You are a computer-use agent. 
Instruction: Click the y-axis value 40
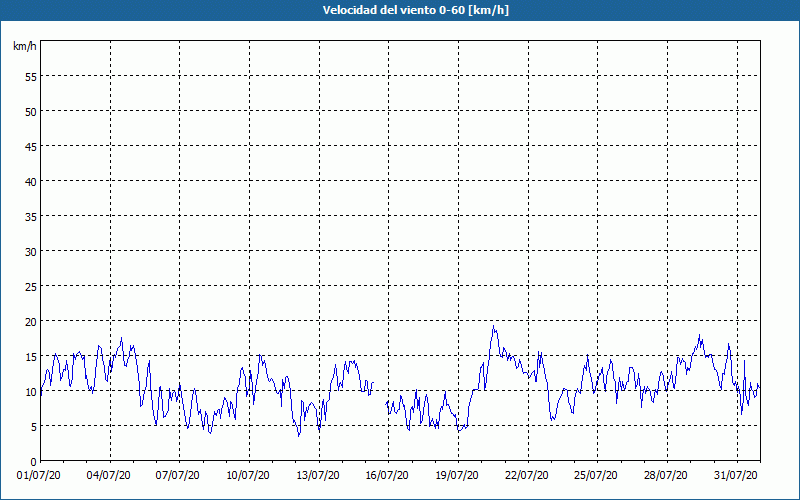point(31,182)
